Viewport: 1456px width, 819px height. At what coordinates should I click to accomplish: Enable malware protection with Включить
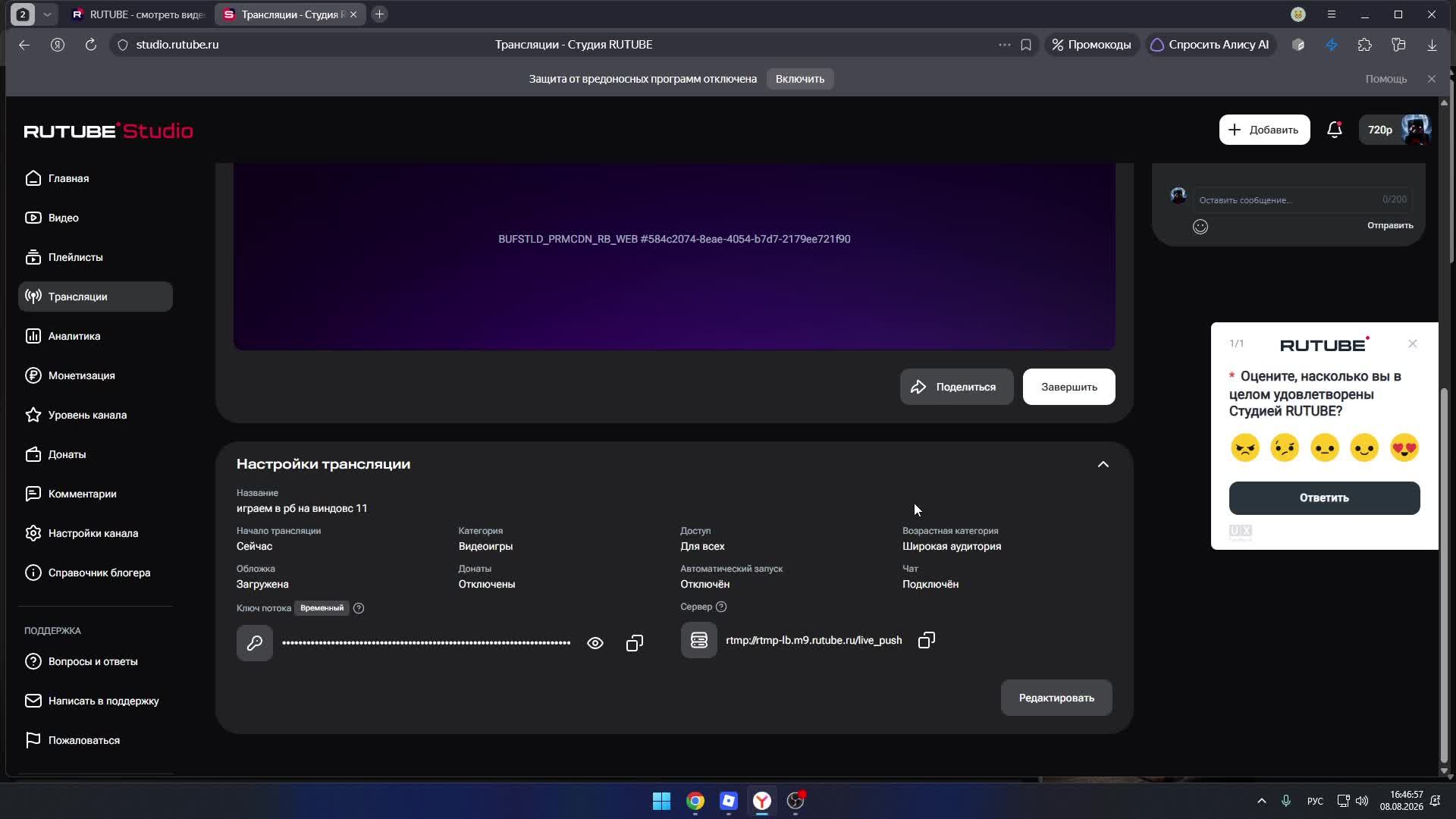tap(800, 79)
